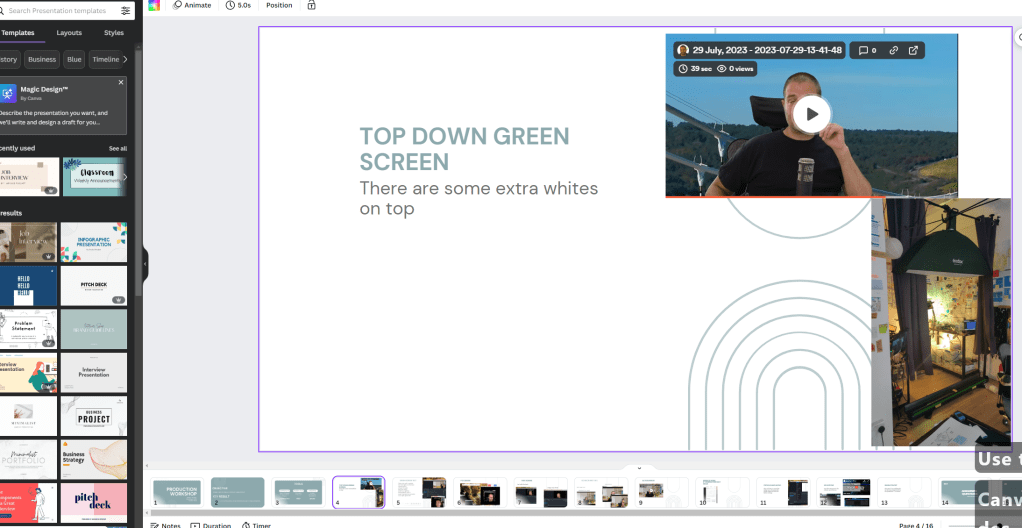The width and height of the screenshot is (1022, 528).
Task: Select the pink pitch deck template
Action: click(94, 503)
